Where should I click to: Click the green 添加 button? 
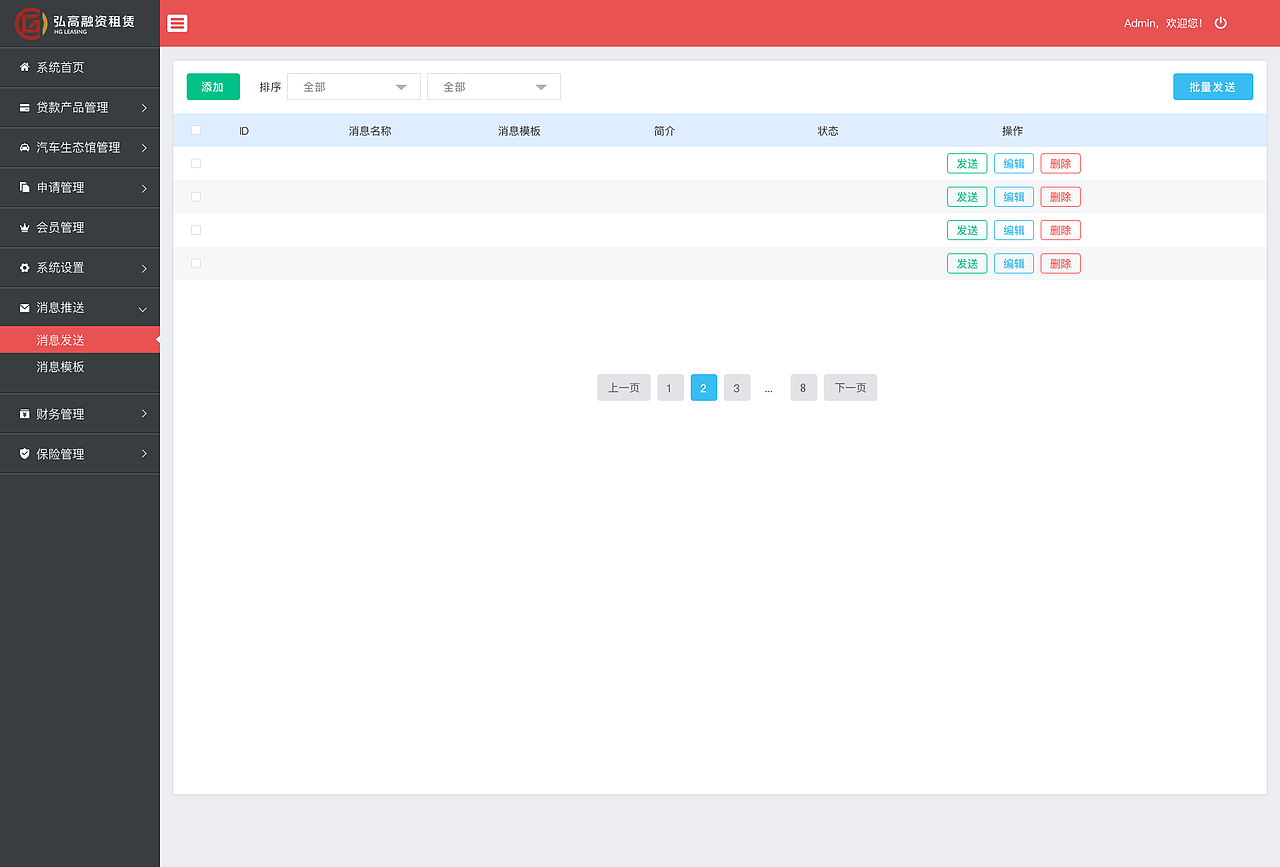click(x=213, y=87)
